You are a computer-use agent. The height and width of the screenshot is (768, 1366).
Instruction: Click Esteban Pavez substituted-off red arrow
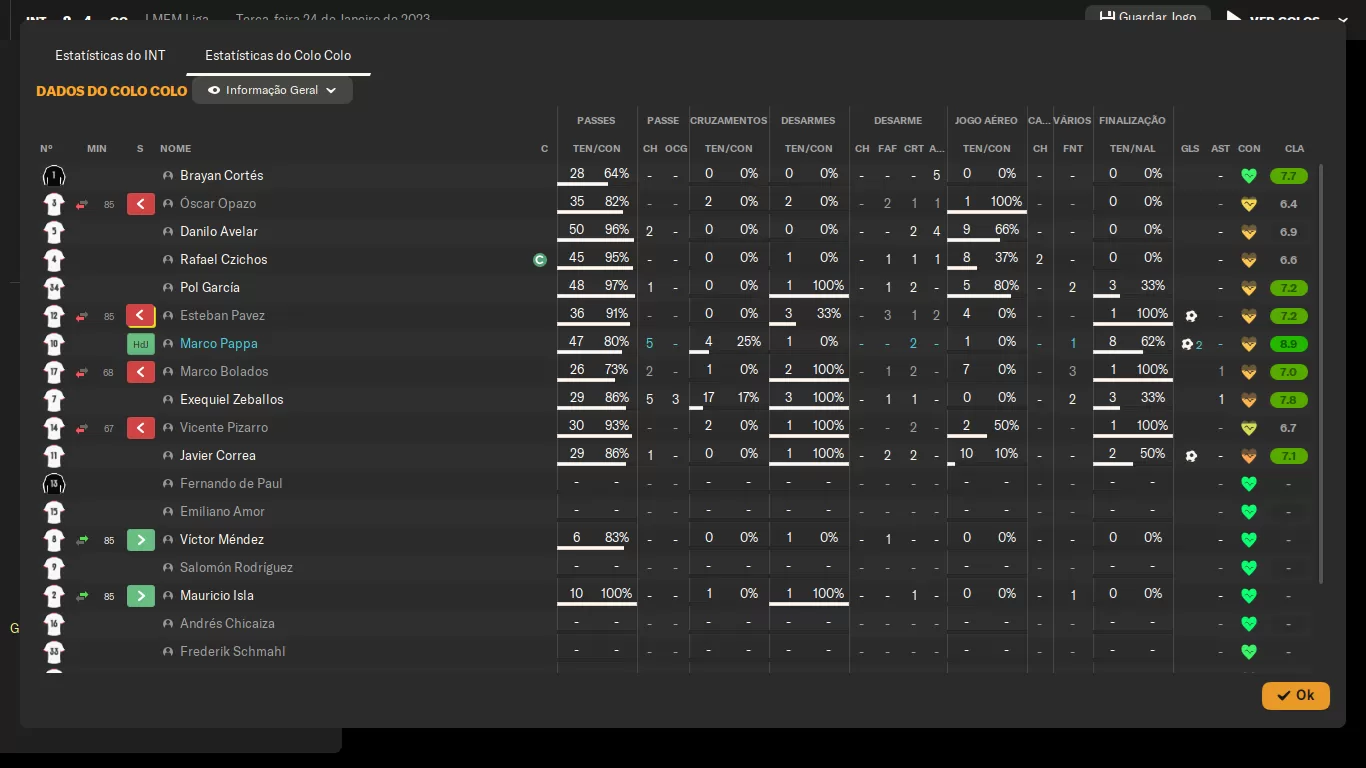click(141, 316)
